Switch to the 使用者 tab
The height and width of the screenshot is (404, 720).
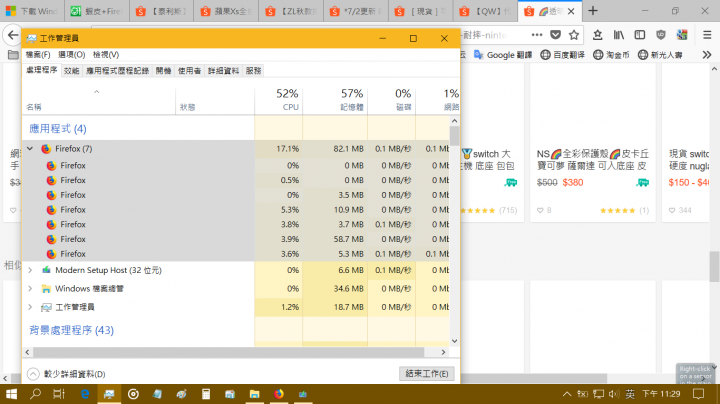click(189, 71)
